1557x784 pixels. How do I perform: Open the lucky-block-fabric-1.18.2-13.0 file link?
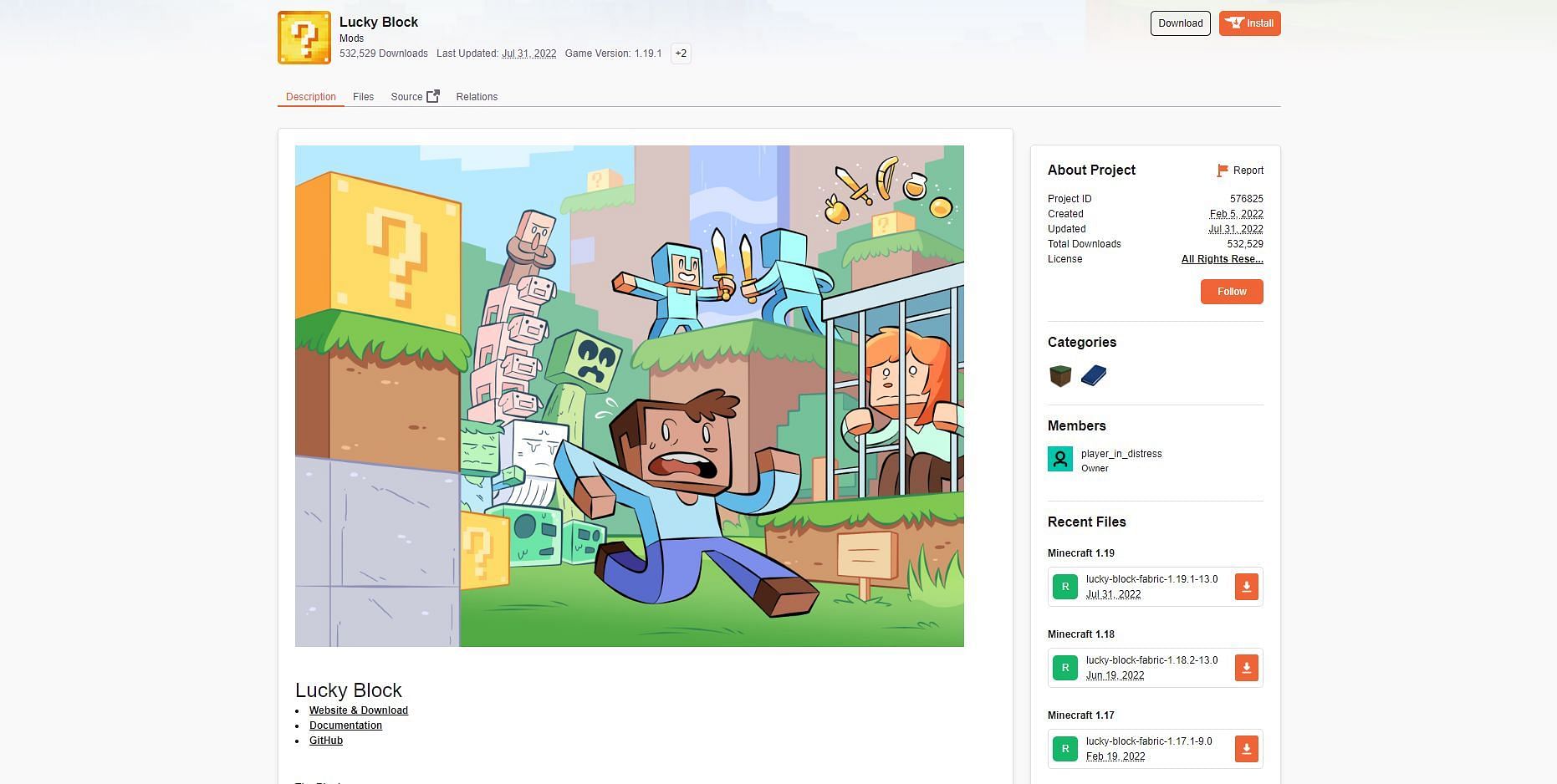[1151, 660]
